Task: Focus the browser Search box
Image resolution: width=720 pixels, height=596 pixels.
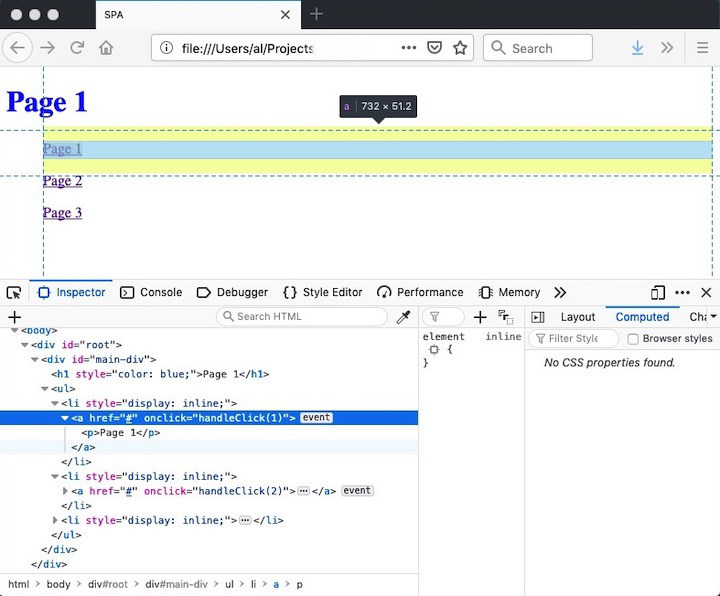Action: [538, 48]
